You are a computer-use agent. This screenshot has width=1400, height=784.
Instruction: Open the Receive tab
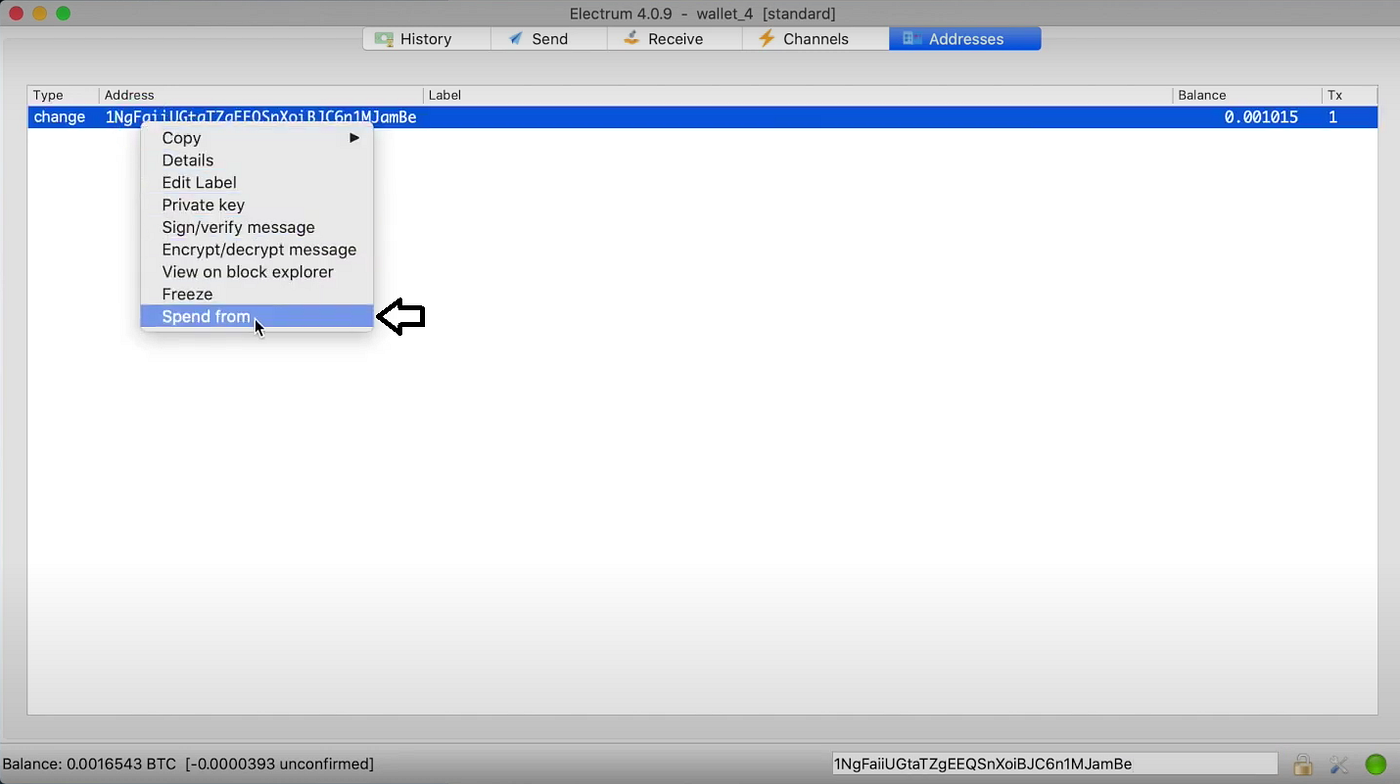(x=674, y=39)
